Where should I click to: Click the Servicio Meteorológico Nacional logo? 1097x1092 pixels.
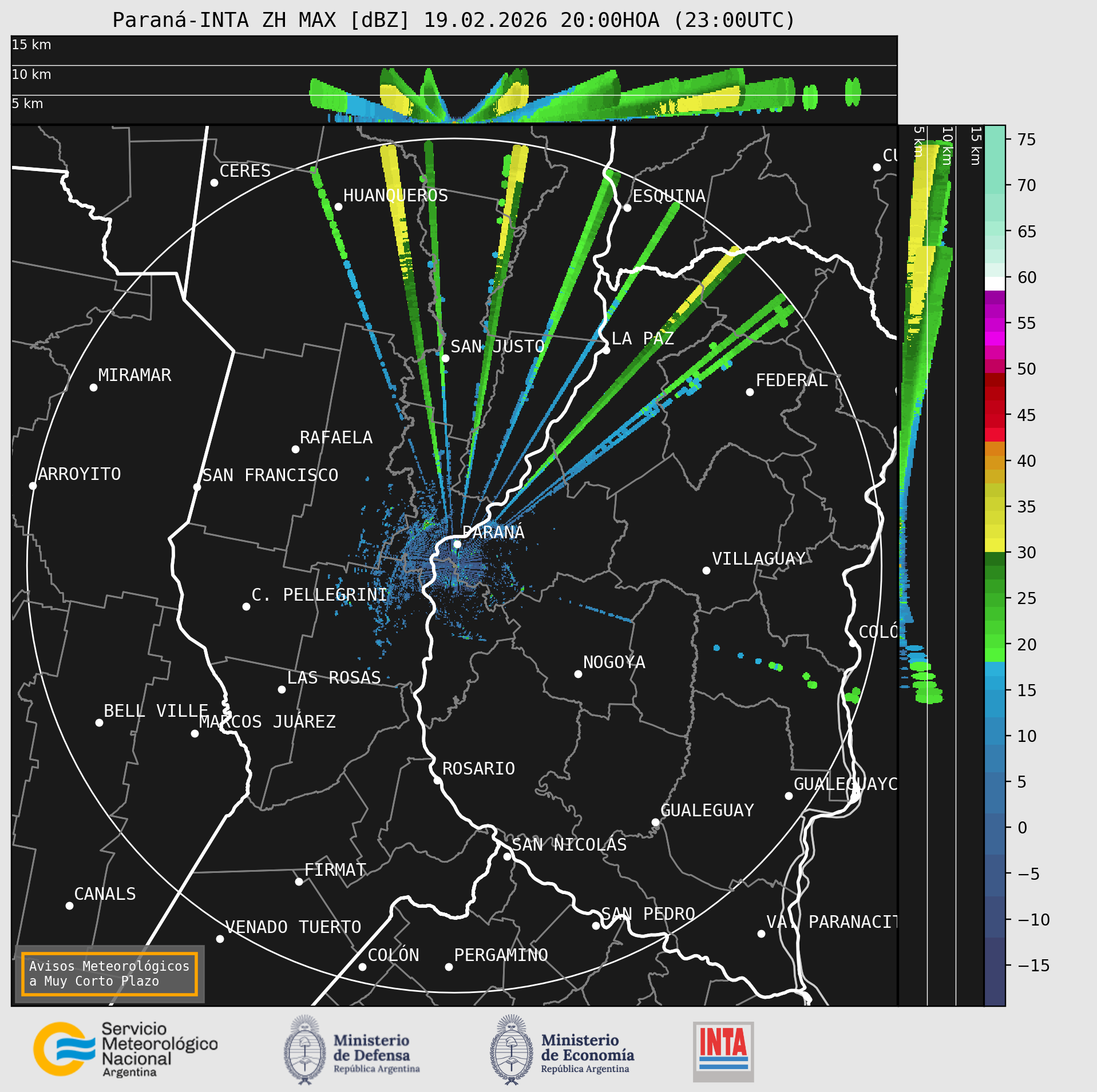point(126,1050)
